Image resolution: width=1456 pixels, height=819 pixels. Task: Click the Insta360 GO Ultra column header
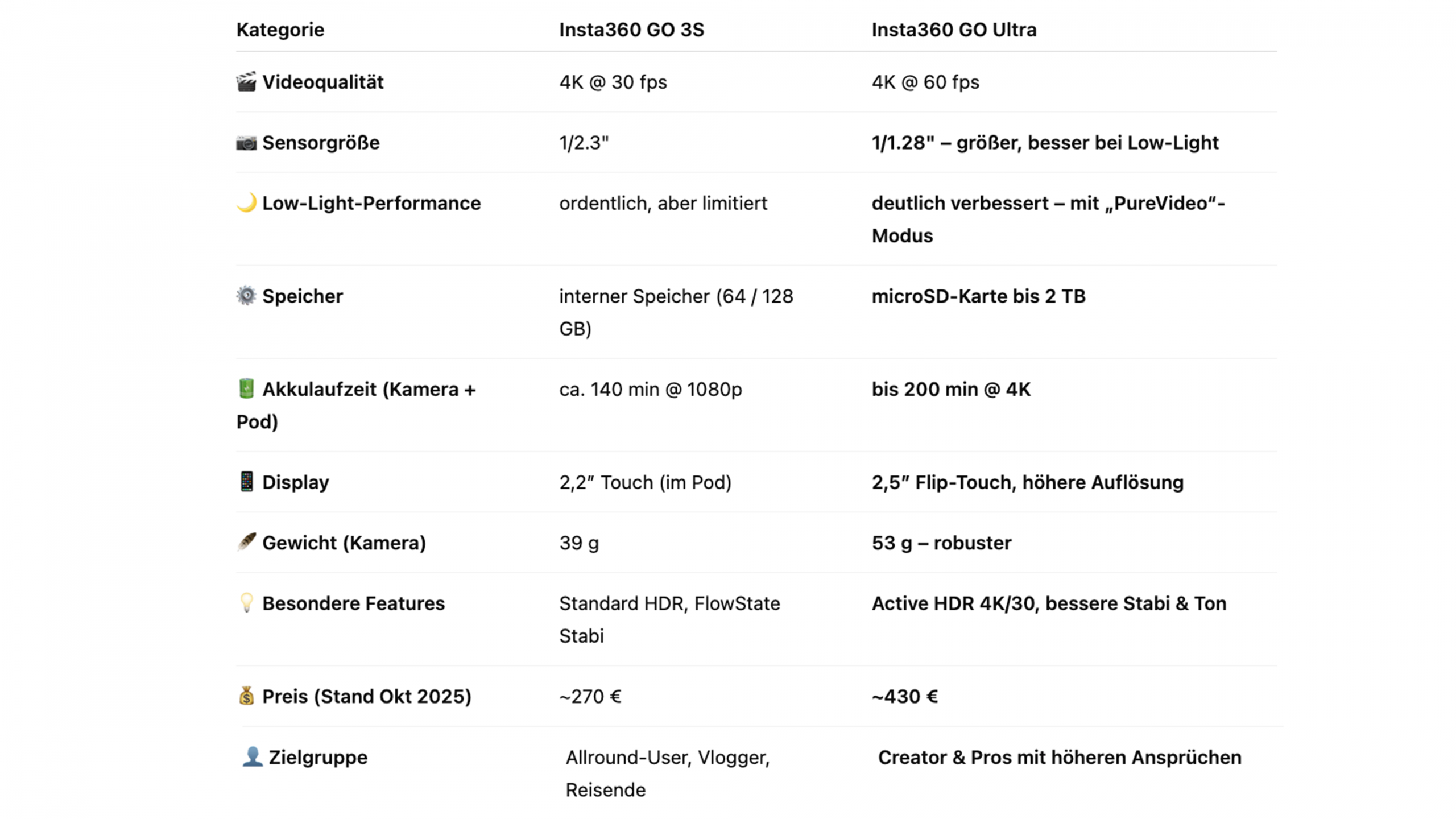[x=954, y=30]
